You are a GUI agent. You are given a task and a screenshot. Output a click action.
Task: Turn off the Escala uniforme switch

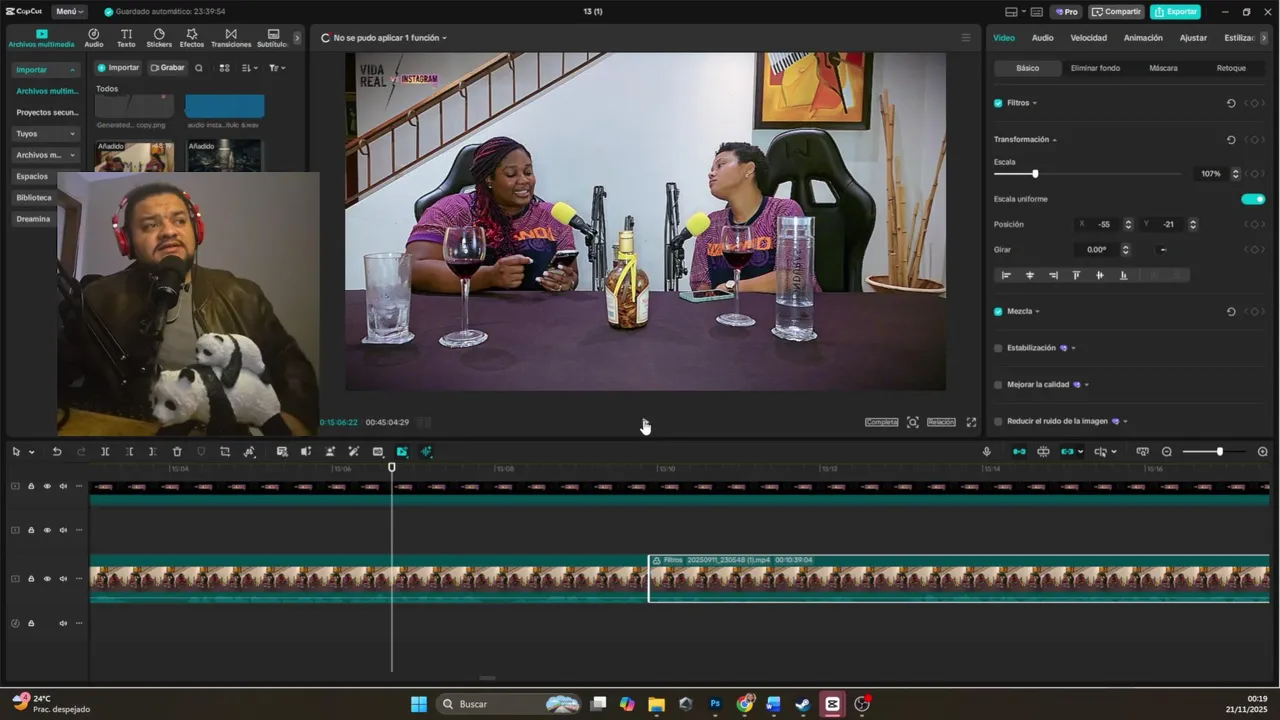click(1253, 199)
